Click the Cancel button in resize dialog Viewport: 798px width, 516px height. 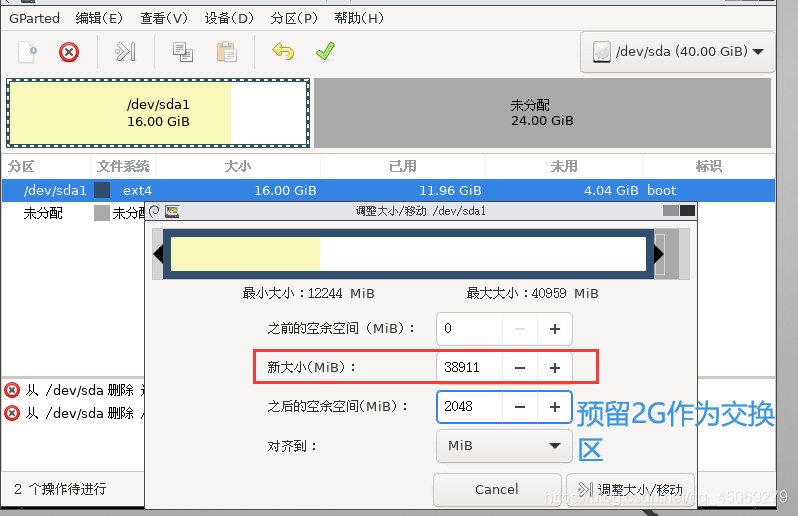click(497, 490)
